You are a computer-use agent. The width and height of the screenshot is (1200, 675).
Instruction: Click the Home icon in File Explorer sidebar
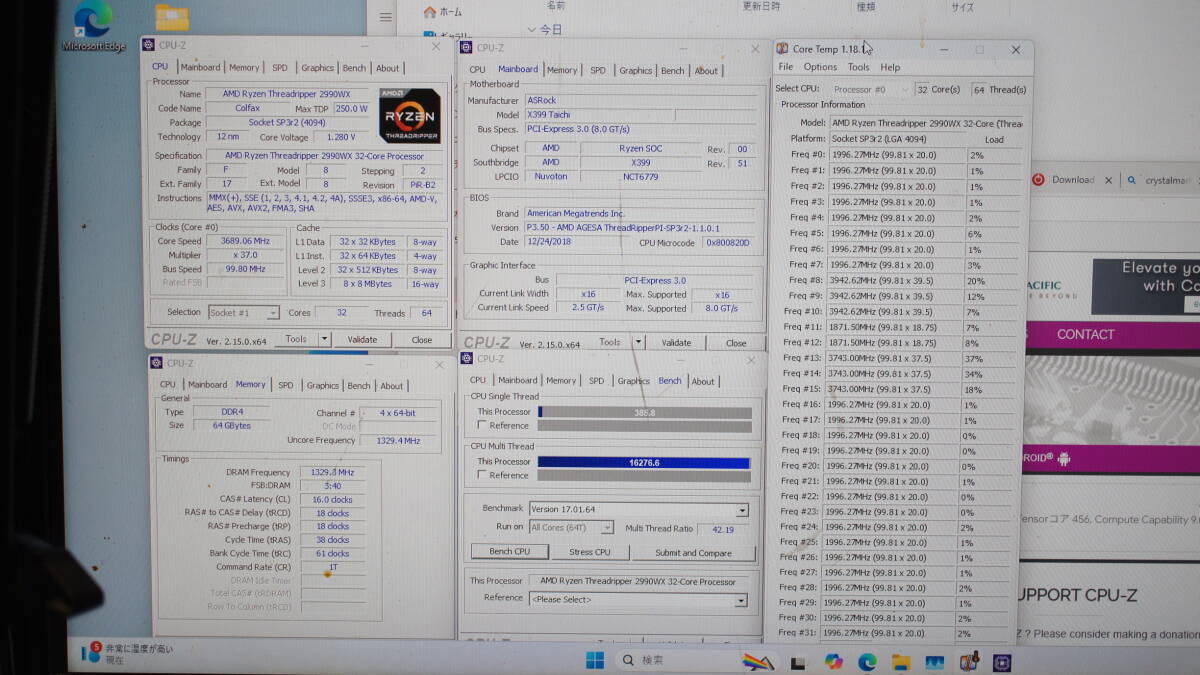coord(430,12)
